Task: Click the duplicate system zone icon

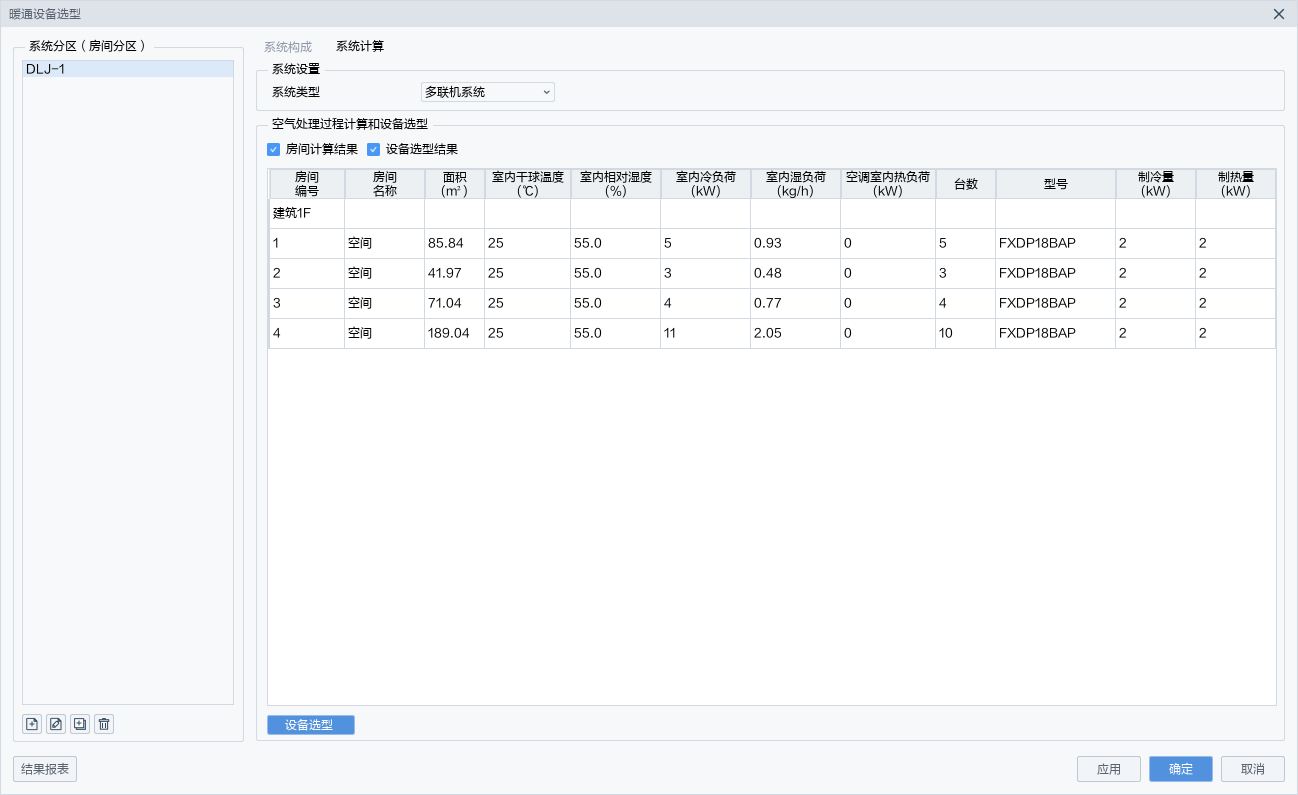Action: [80, 724]
